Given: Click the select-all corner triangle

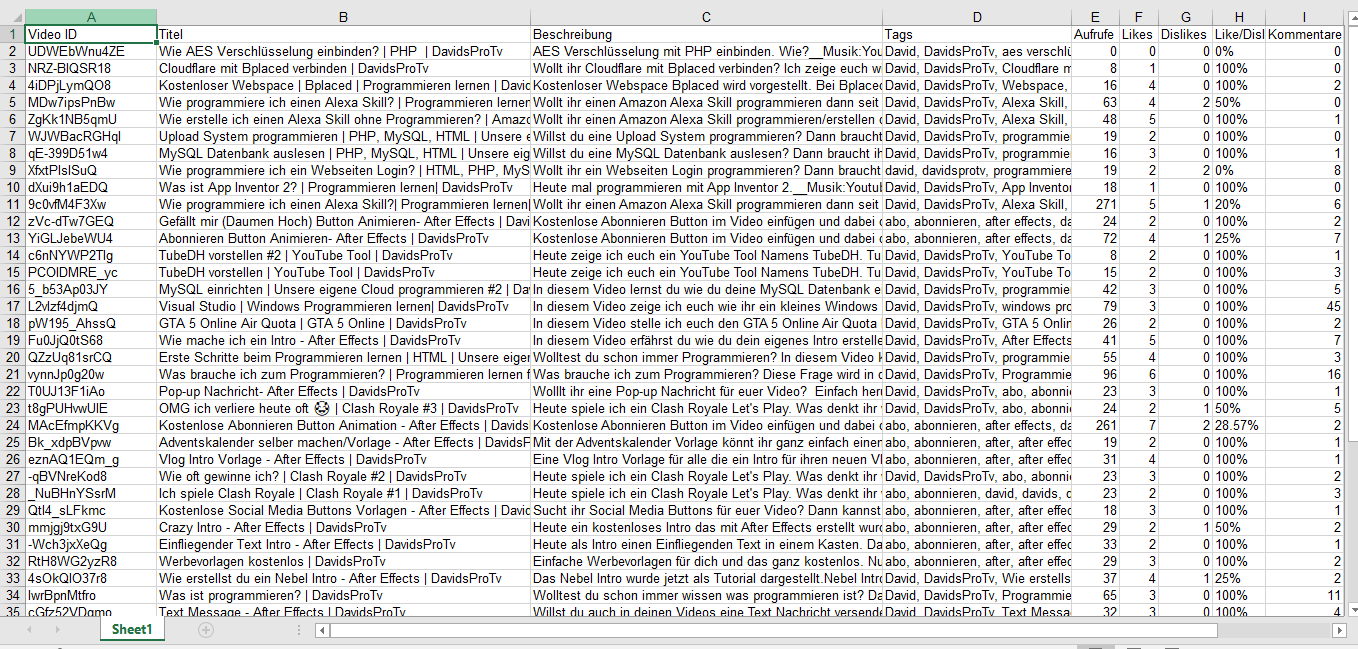Looking at the screenshot, I should click(x=11, y=17).
